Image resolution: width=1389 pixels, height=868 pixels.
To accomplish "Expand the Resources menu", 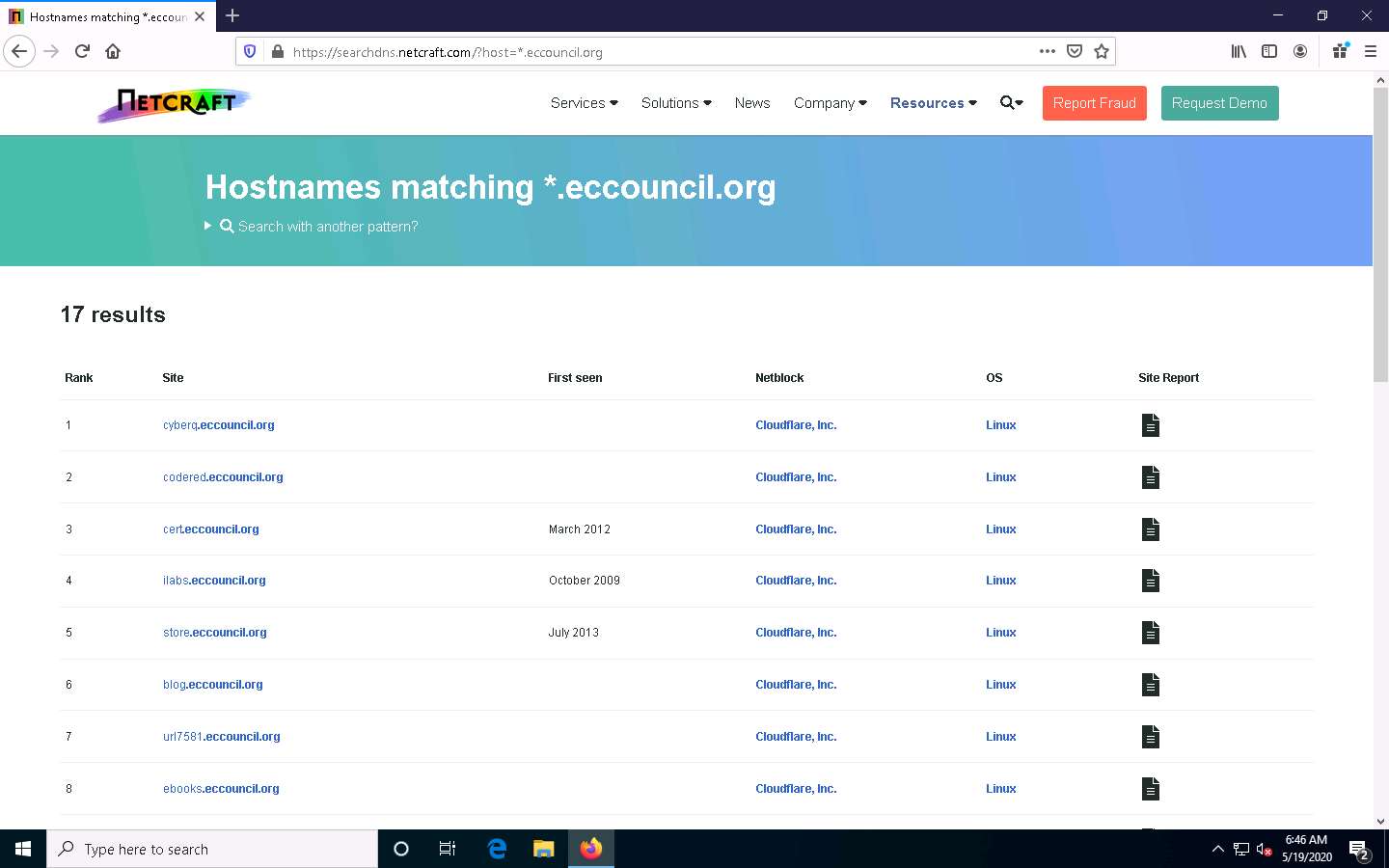I will [x=934, y=103].
